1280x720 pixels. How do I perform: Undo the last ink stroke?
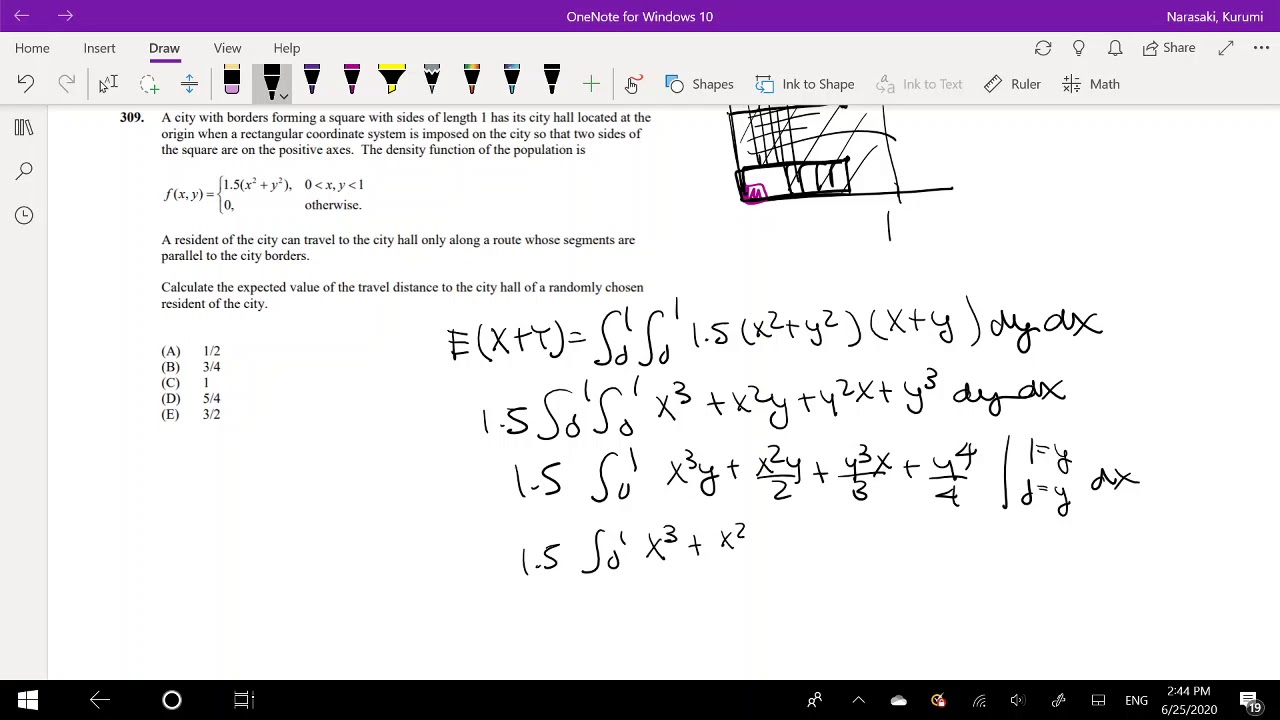(x=26, y=84)
